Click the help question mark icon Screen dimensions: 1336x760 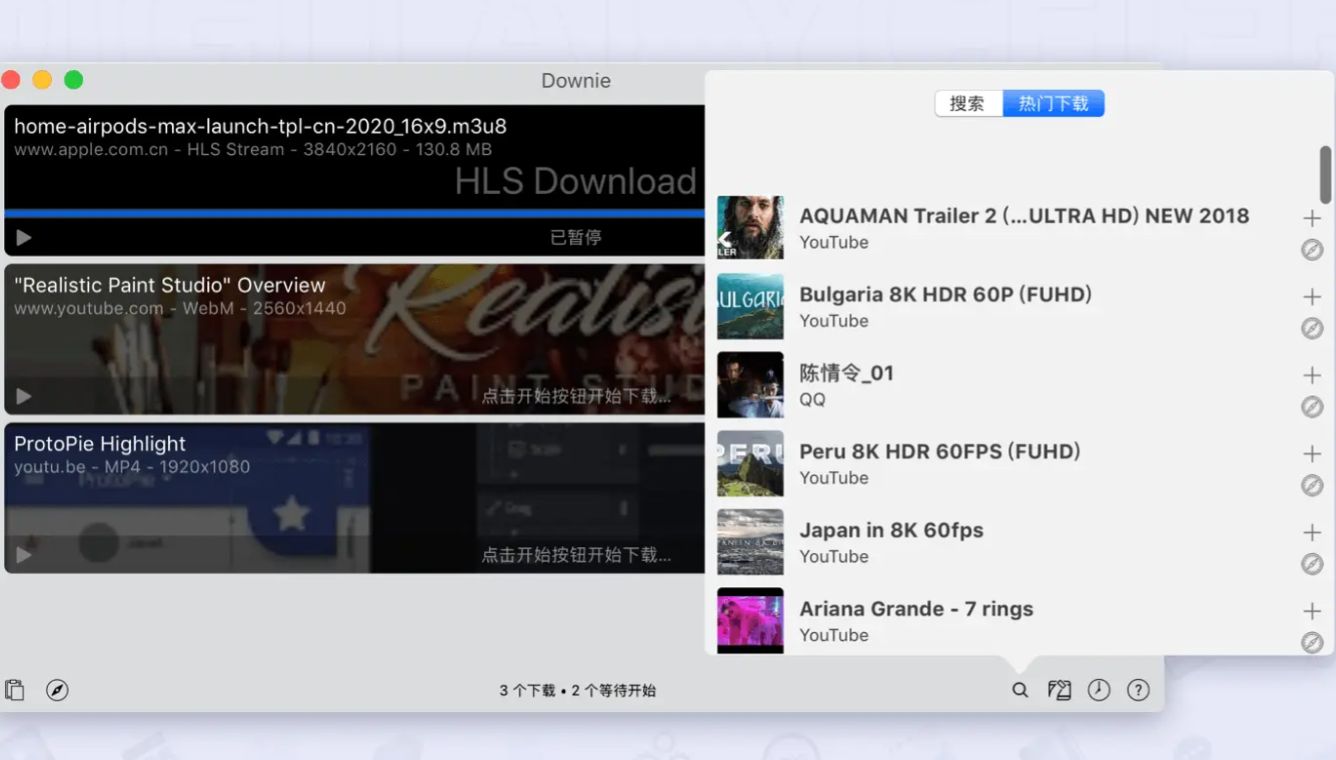pos(1138,690)
